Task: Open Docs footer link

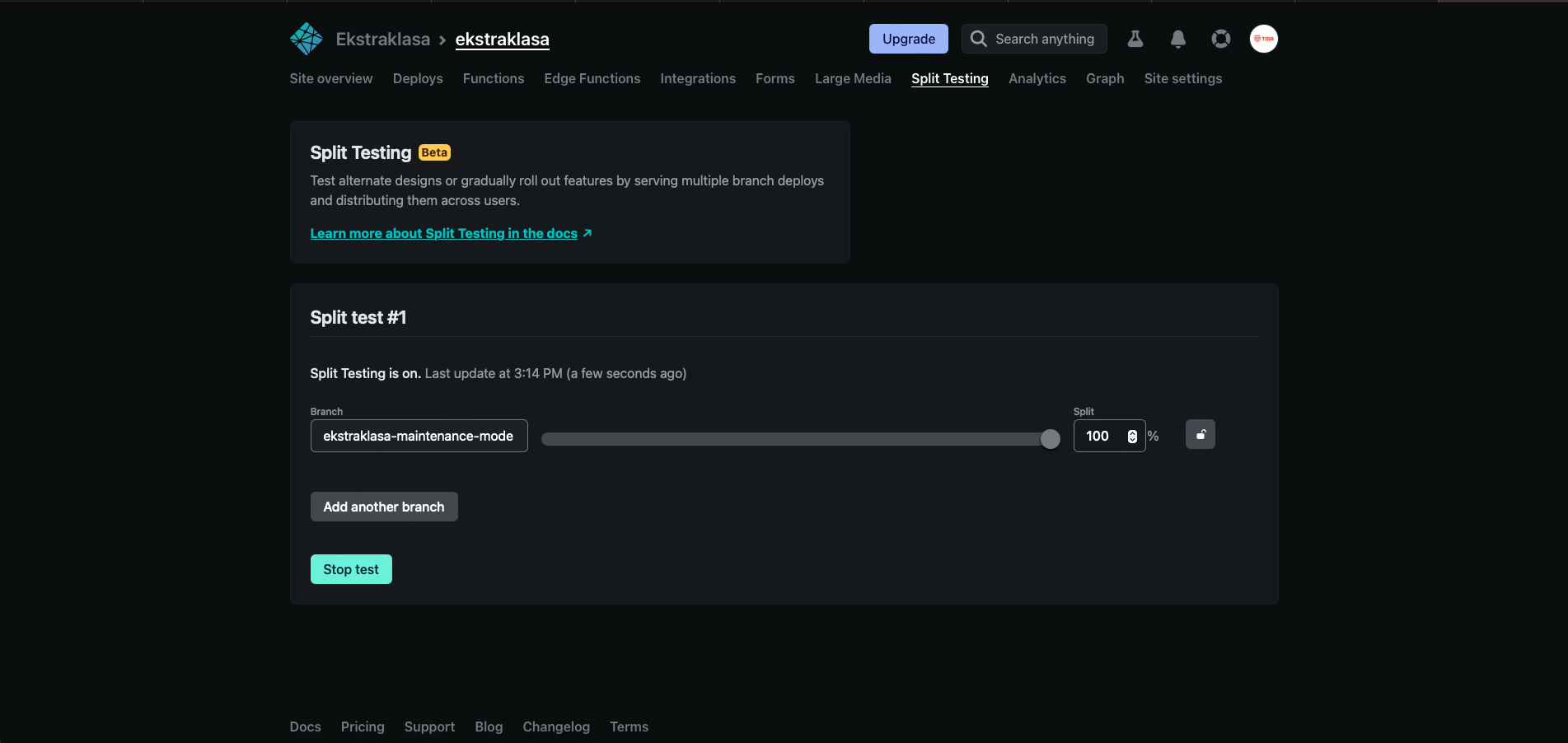Action: click(306, 727)
